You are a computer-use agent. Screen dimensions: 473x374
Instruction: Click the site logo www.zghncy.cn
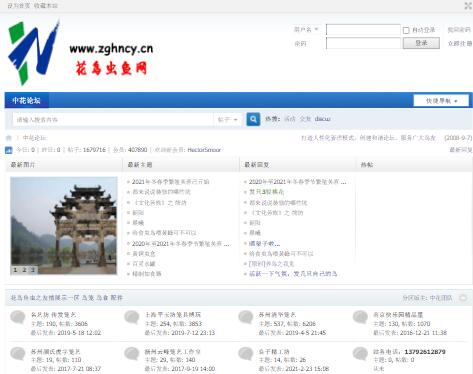pyautogui.click(x=80, y=52)
